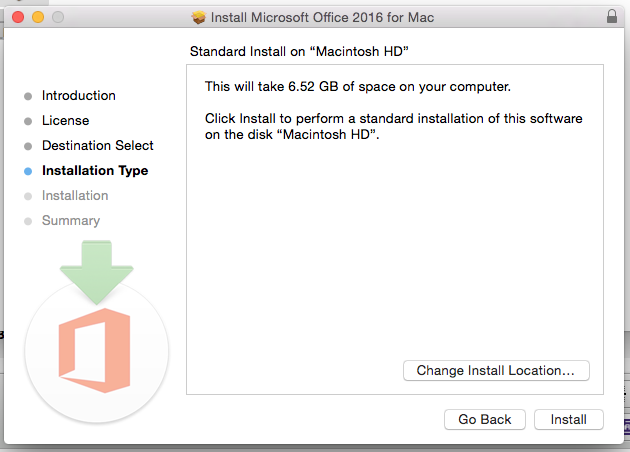Click the grayed-out Summary step label
The image size is (630, 452).
pos(71,221)
